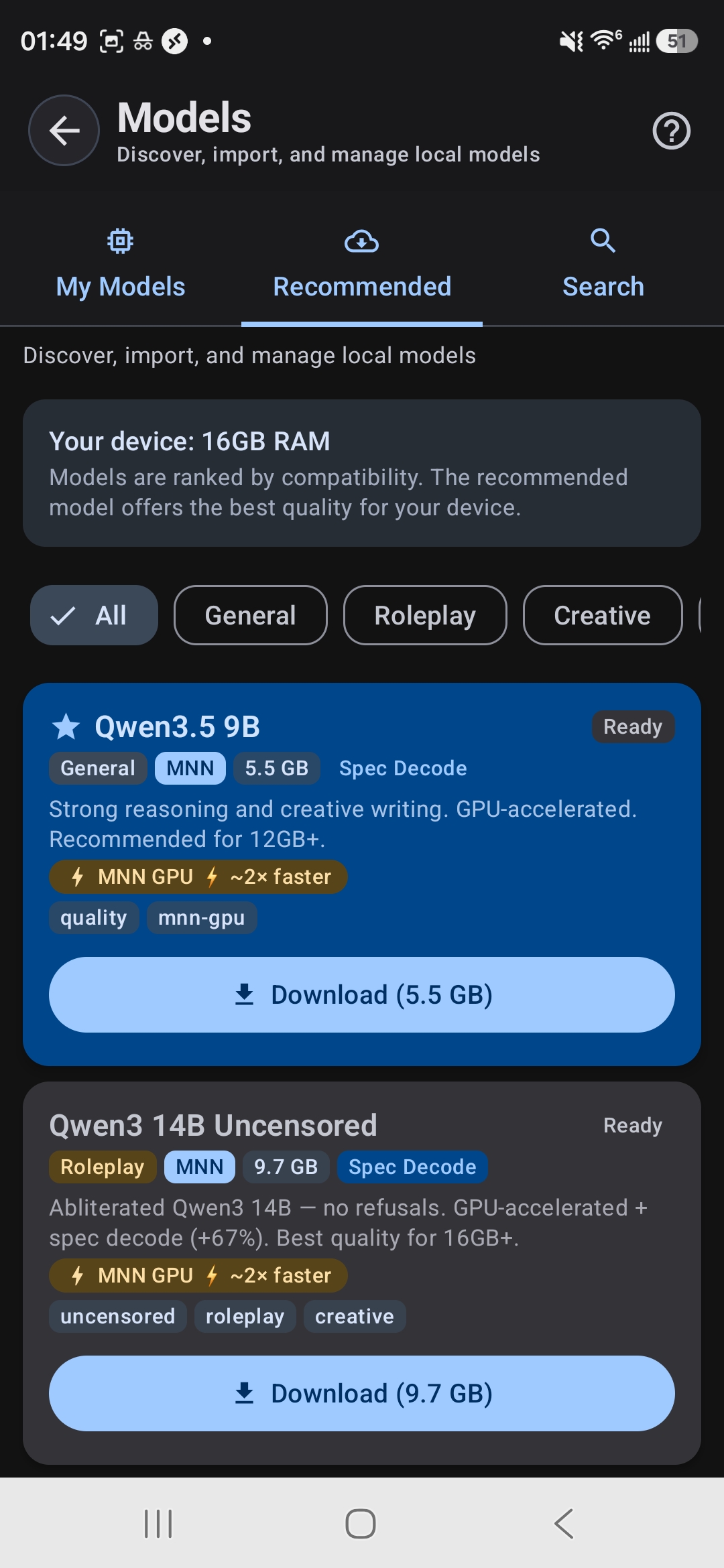Click the MNN GPU lightning badge
The width and height of the screenshot is (724, 1568).
[196, 876]
